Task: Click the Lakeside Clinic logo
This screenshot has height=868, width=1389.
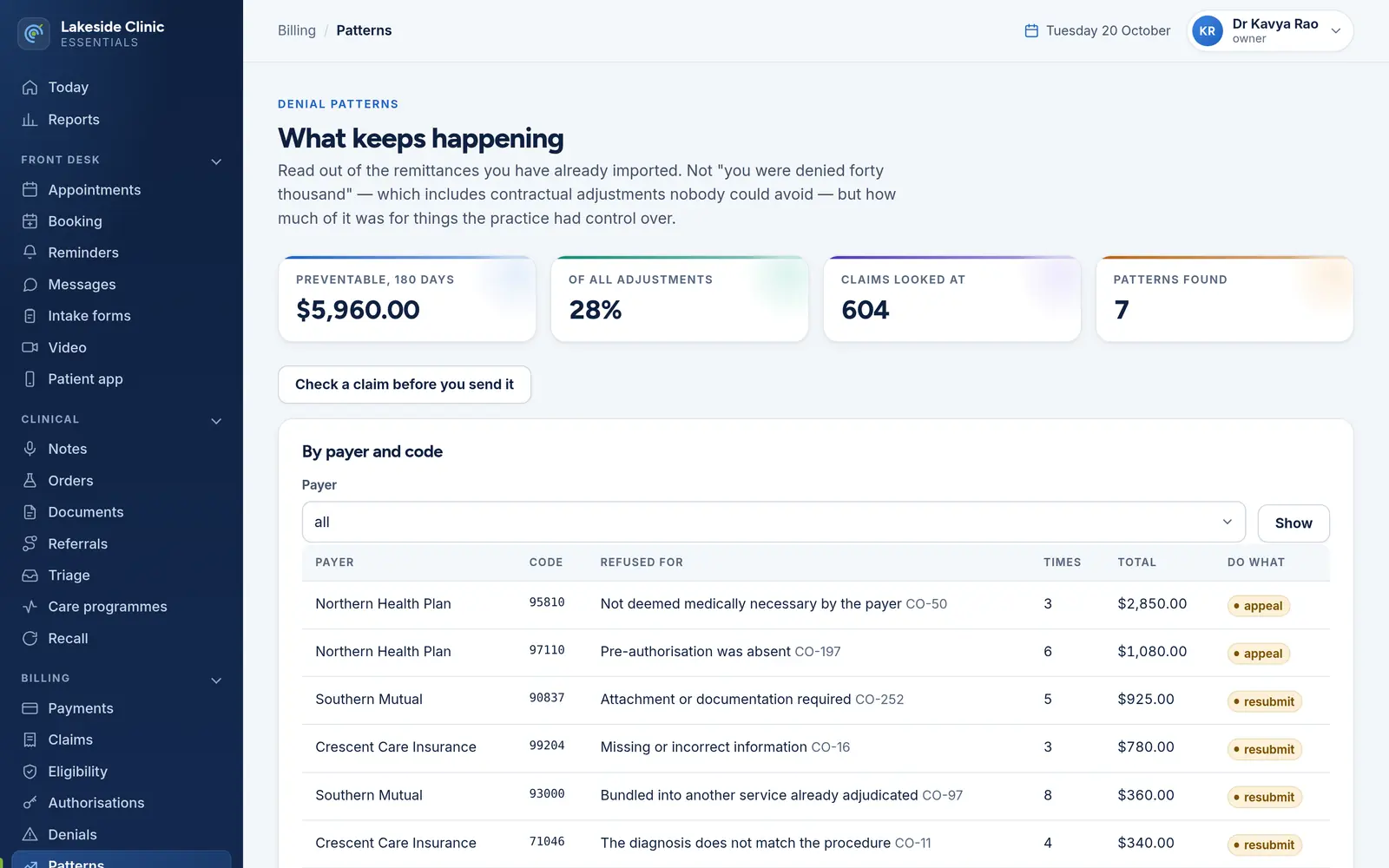Action: [34, 34]
